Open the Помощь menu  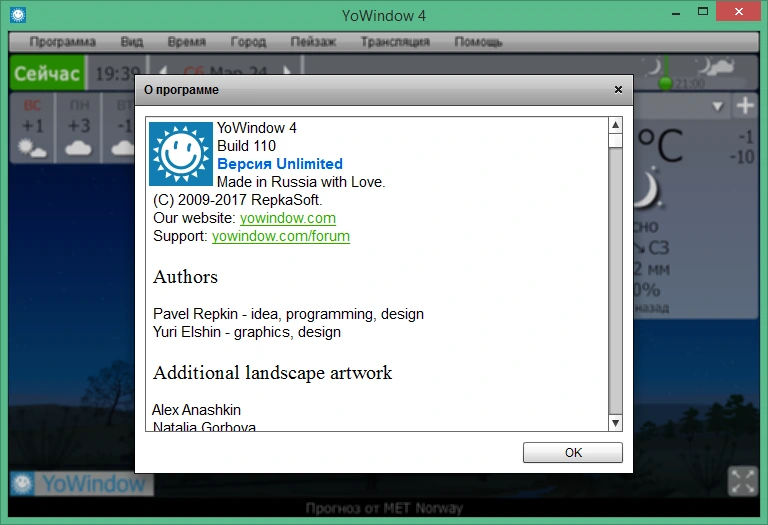point(478,42)
